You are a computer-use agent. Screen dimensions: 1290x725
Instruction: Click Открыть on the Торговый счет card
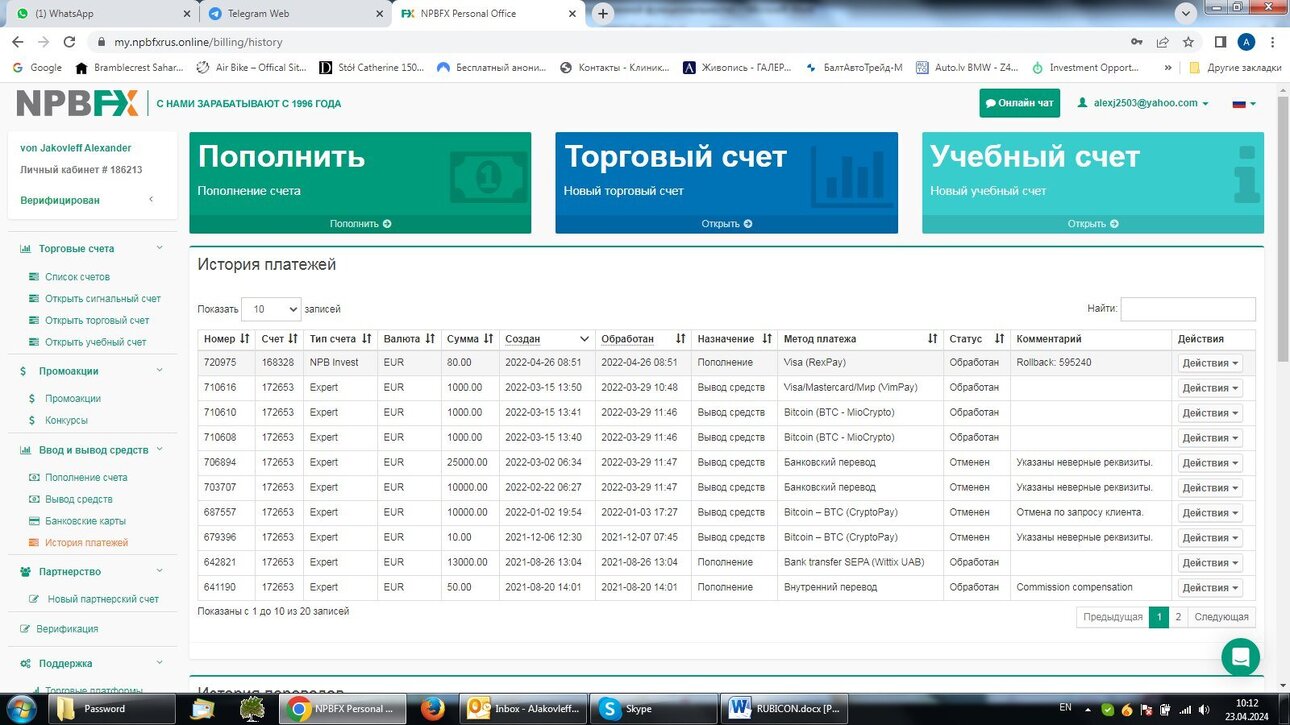point(727,224)
